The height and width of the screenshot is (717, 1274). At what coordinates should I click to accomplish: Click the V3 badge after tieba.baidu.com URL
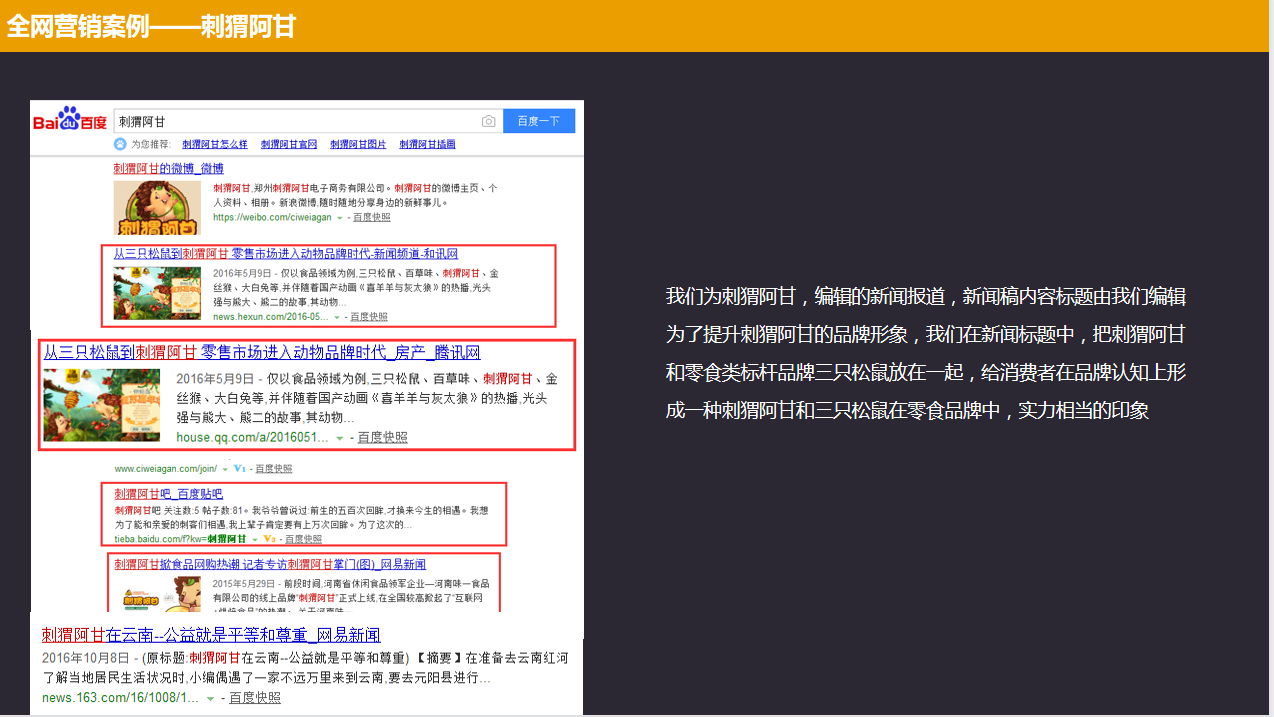(x=269, y=538)
